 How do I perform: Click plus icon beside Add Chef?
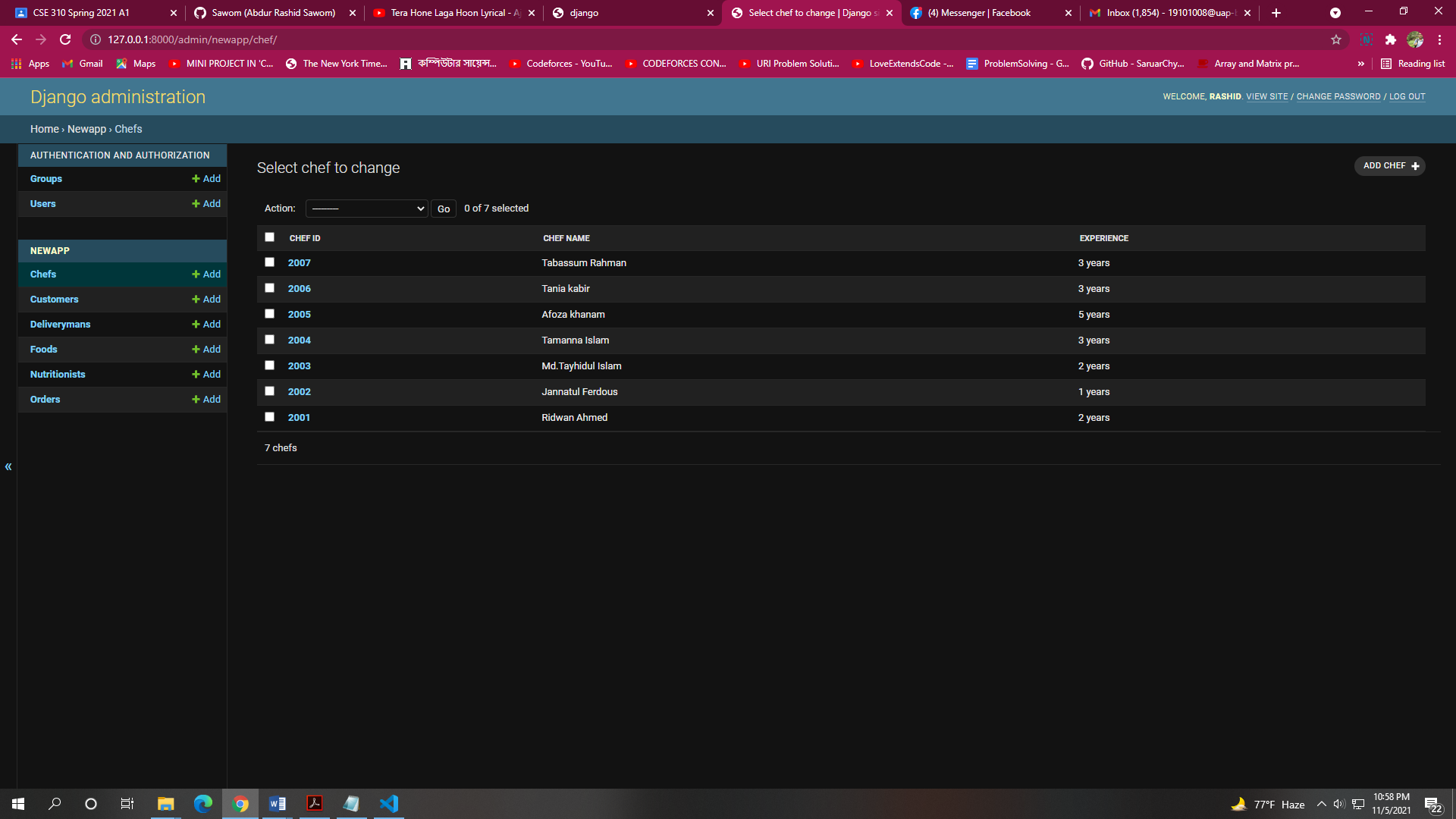(1415, 166)
